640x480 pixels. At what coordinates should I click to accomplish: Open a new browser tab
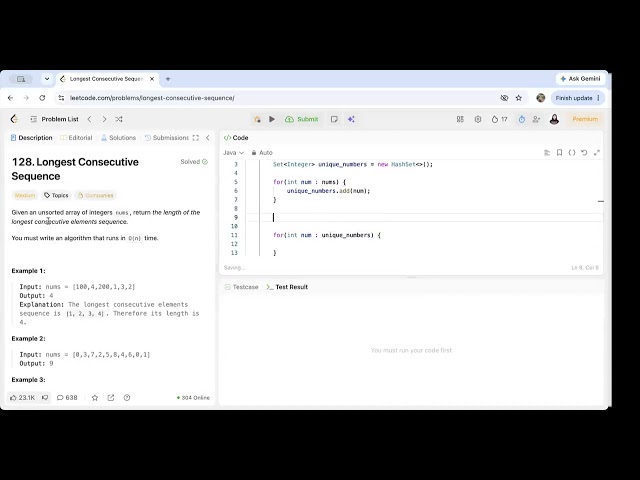point(168,79)
